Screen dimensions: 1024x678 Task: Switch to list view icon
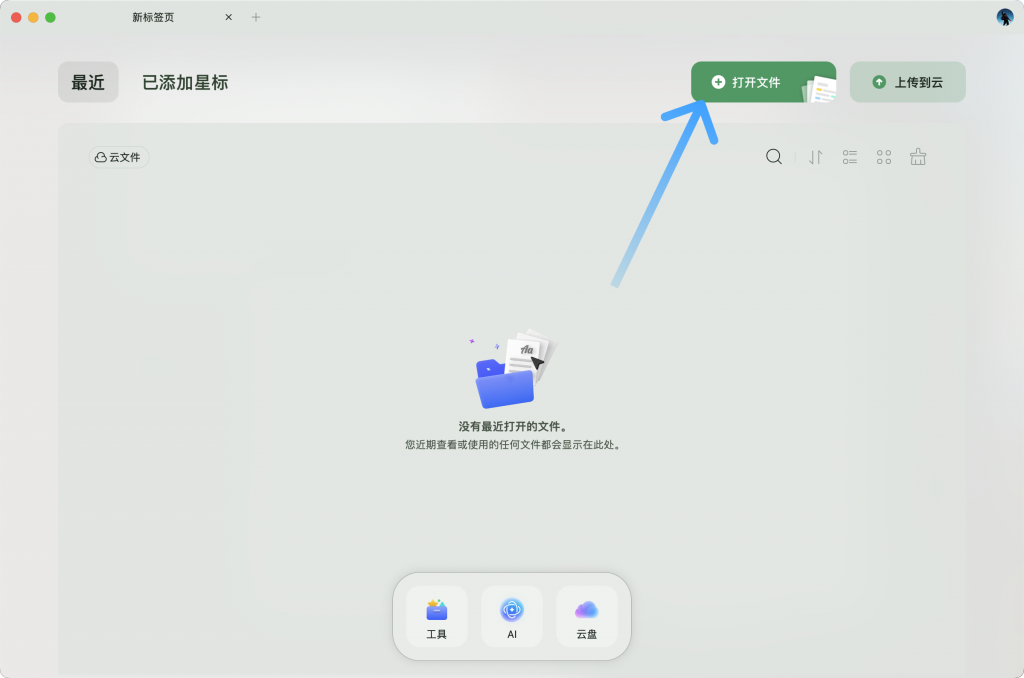850,157
